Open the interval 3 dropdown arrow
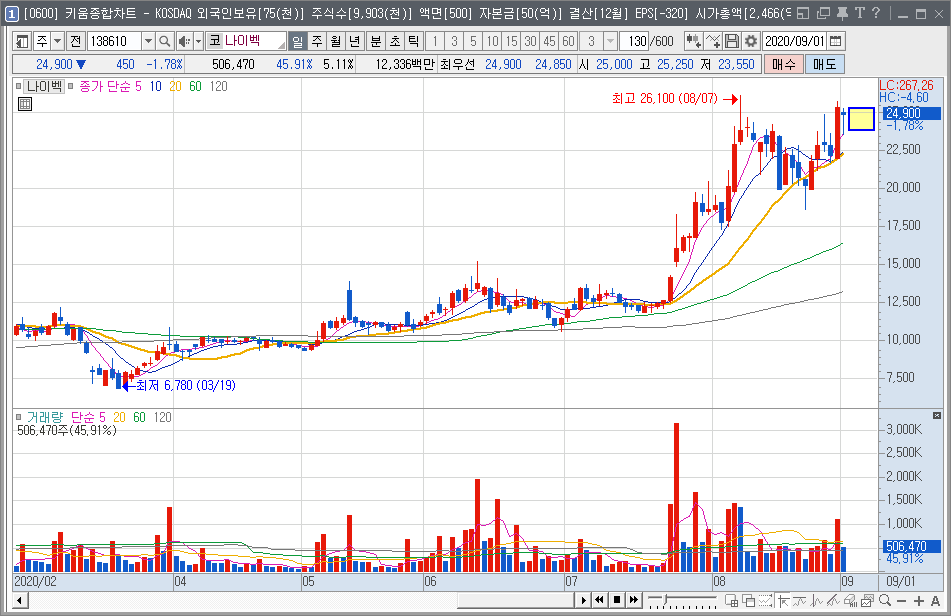The height and width of the screenshot is (616, 951). click(610, 41)
